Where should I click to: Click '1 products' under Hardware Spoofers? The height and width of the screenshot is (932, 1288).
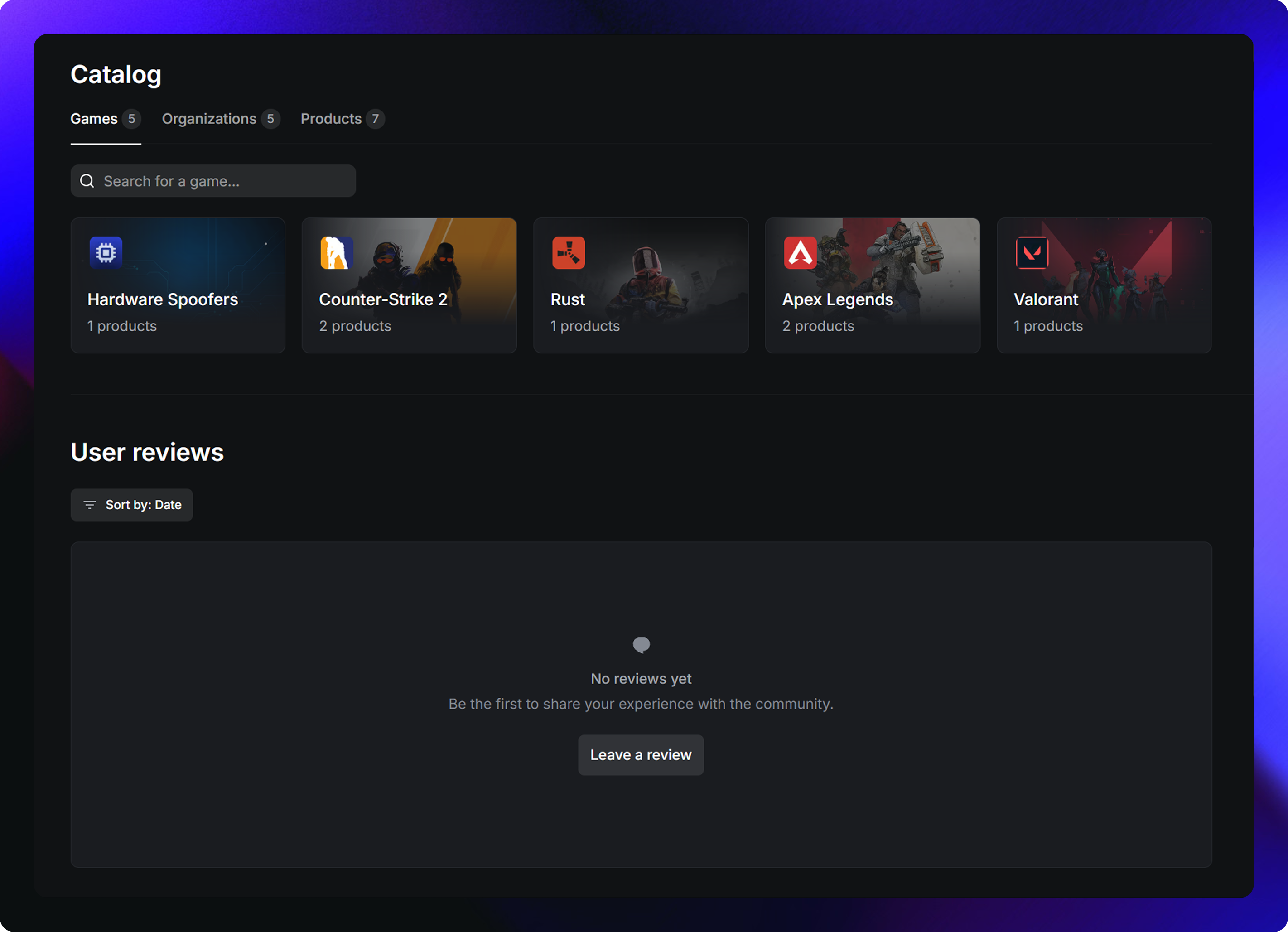121,326
